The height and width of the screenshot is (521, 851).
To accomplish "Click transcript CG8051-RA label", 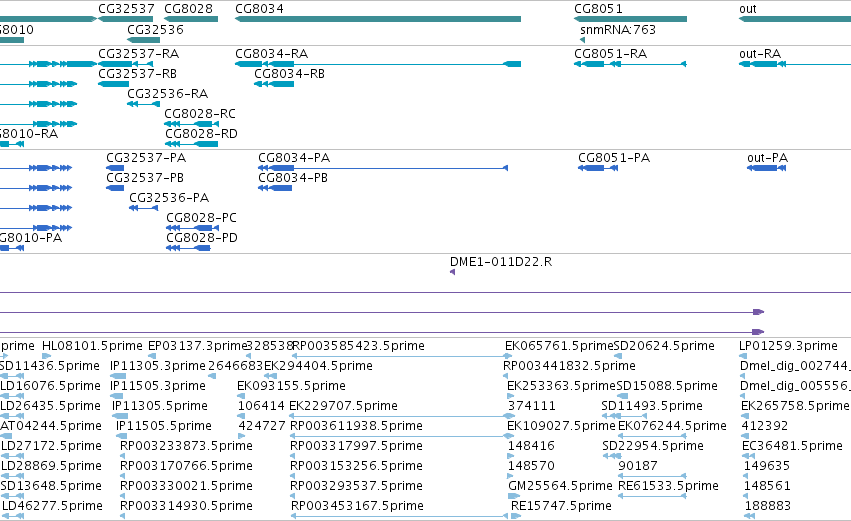I will (611, 54).
